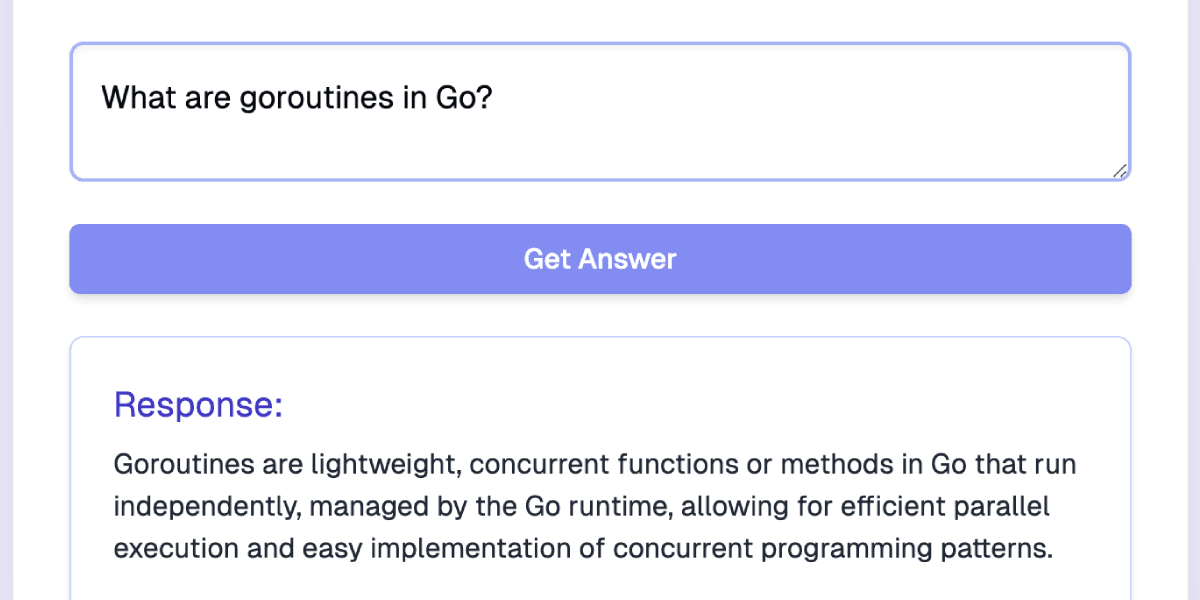Place cursor after 'Go?' in question box
The width and height of the screenshot is (1200, 600).
(495, 98)
